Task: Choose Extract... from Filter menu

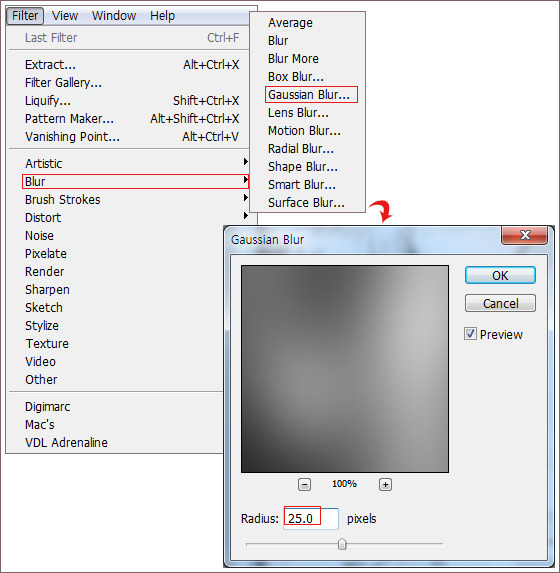Action: [132, 65]
